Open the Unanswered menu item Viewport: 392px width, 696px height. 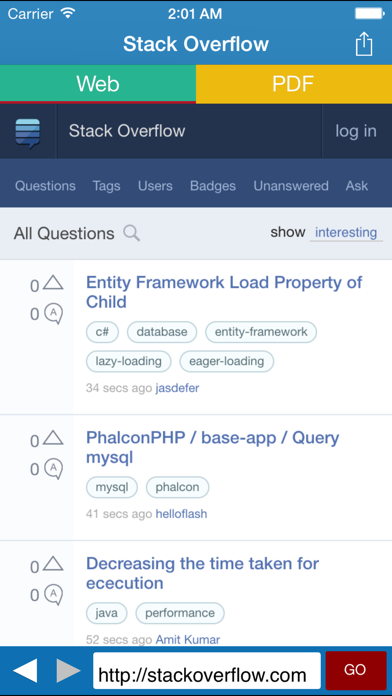pyautogui.click(x=291, y=186)
